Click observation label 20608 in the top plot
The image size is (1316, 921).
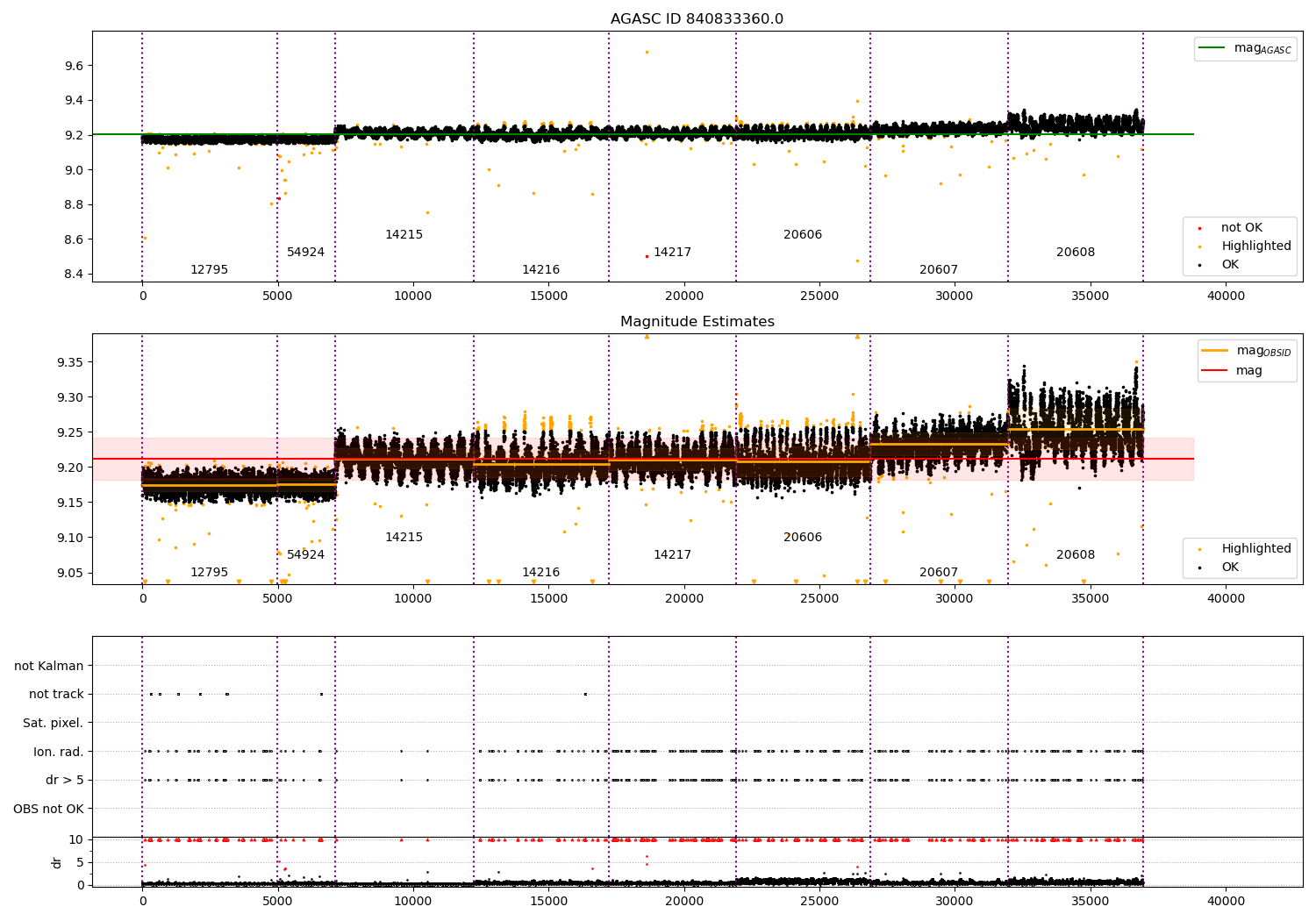point(1076,253)
